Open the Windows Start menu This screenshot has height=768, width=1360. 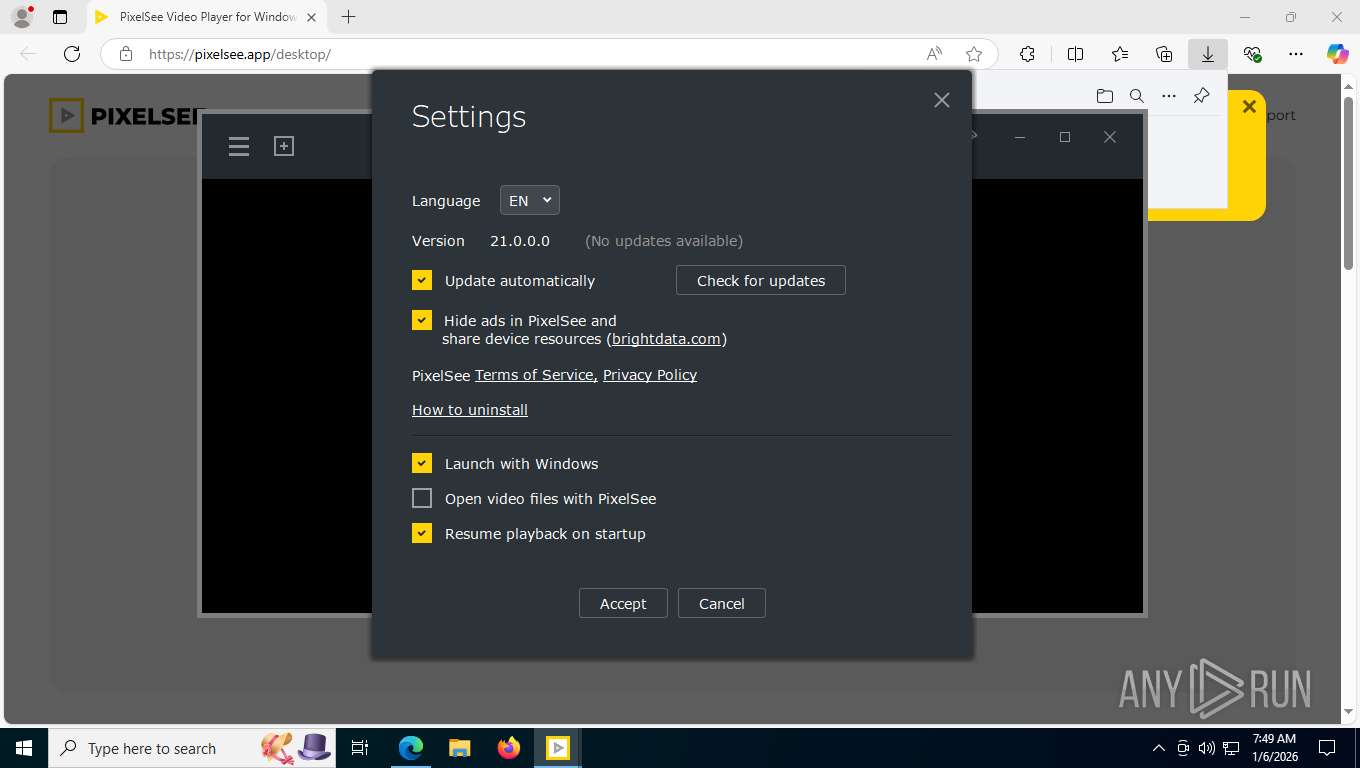(x=24, y=748)
